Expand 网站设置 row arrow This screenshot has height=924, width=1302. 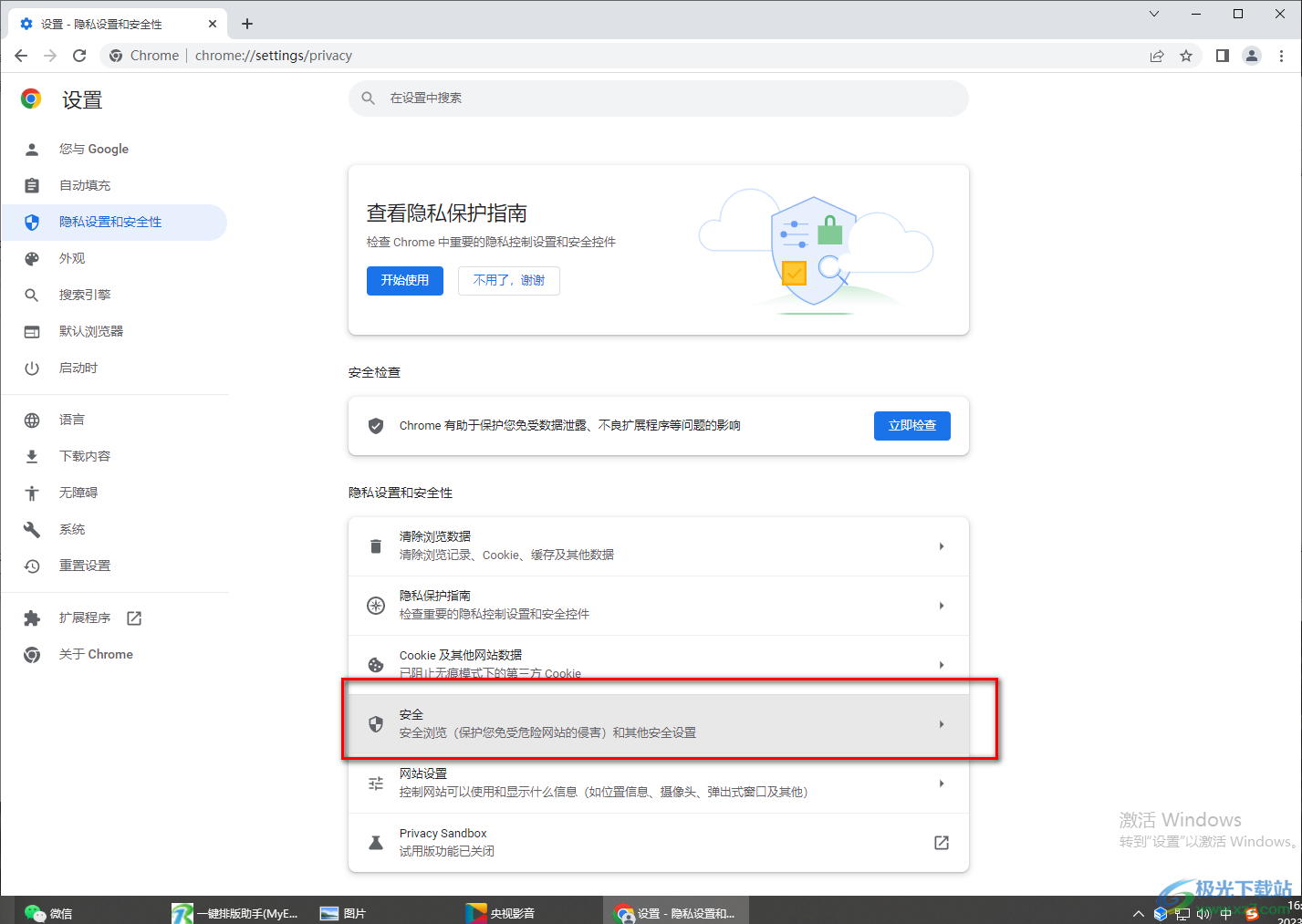[942, 784]
